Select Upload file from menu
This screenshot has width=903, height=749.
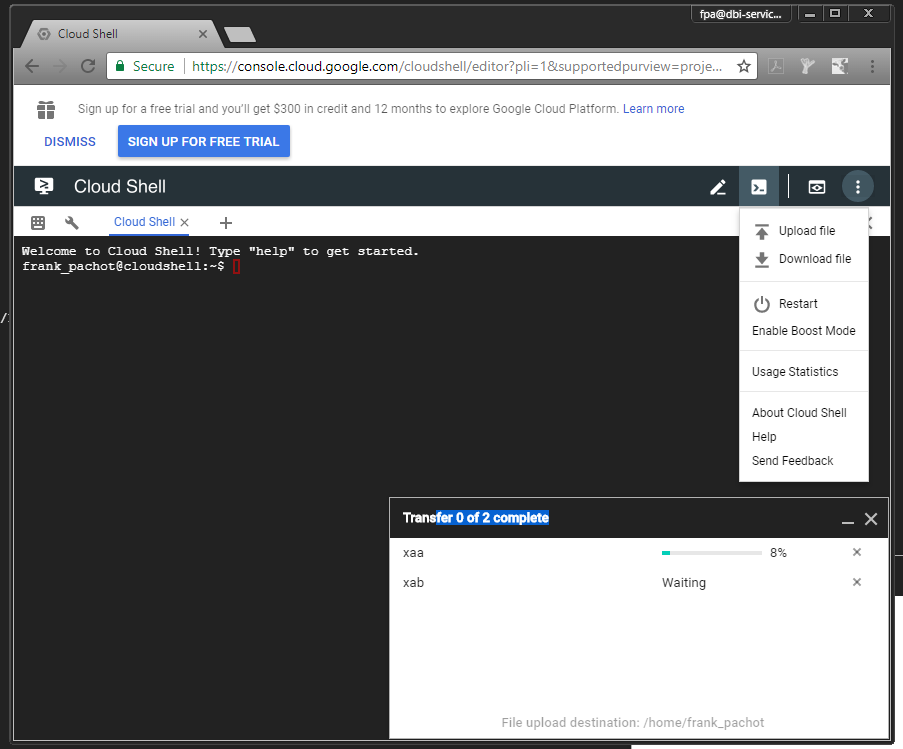(x=806, y=231)
